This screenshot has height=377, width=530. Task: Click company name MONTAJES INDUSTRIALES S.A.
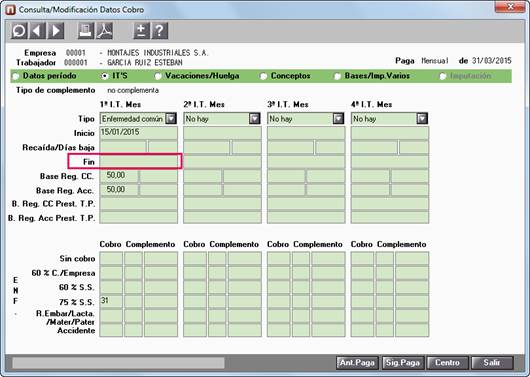click(158, 53)
